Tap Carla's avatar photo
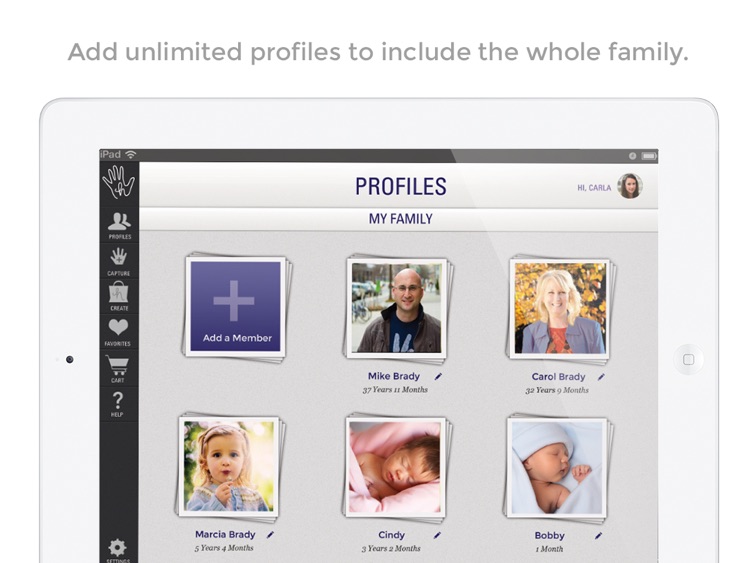 630,186
